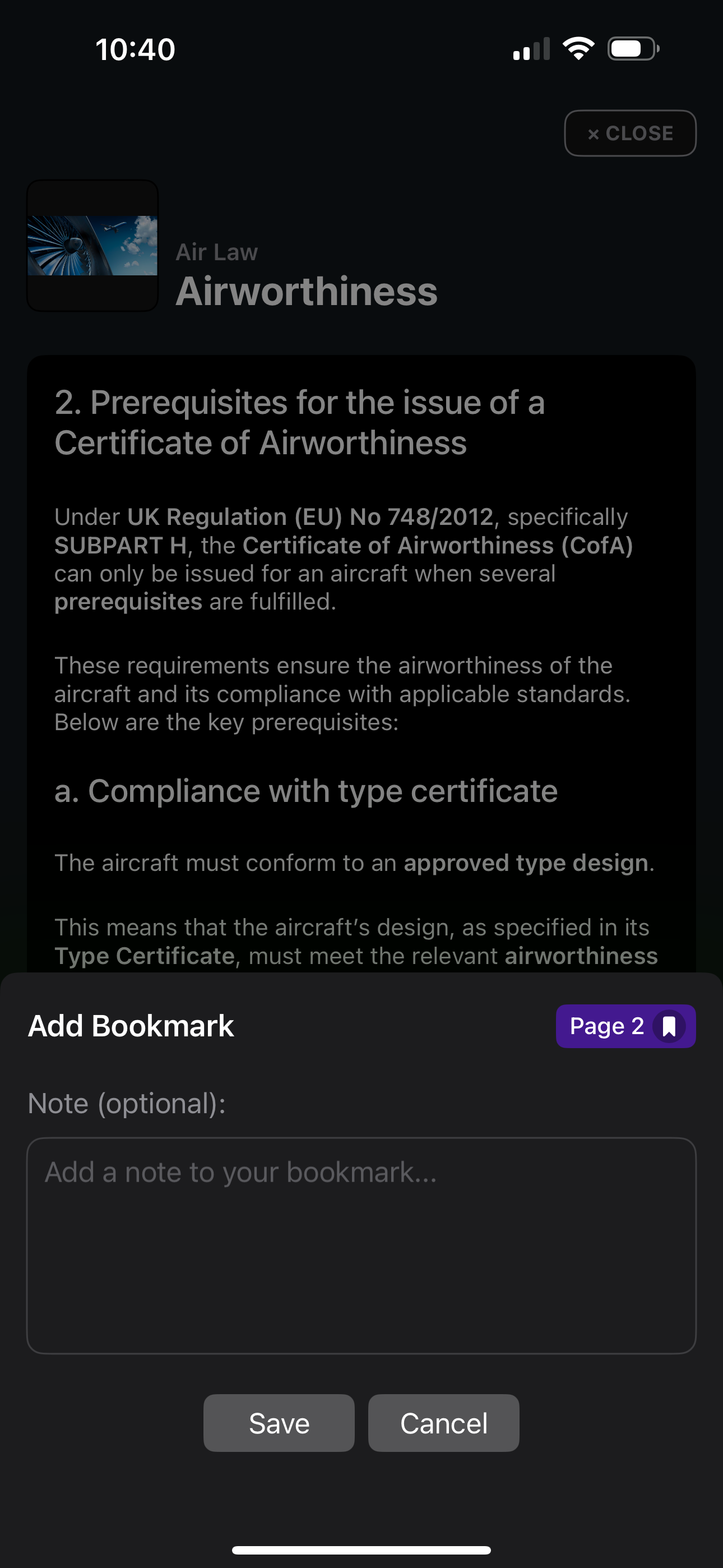This screenshot has height=1568, width=723.
Task: Tap the Airworthiness lesson title
Action: coord(307,291)
